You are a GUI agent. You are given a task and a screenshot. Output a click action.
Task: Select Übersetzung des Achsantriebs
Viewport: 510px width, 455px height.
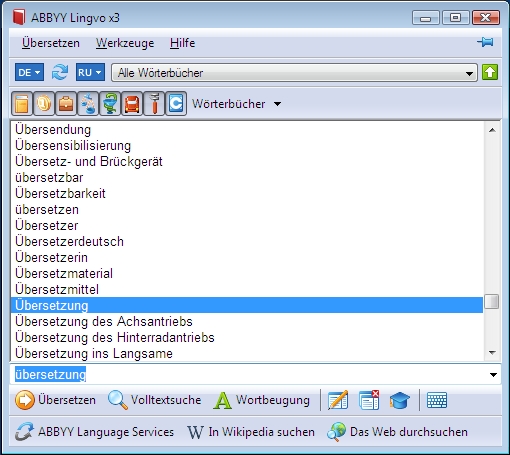(x=247, y=322)
